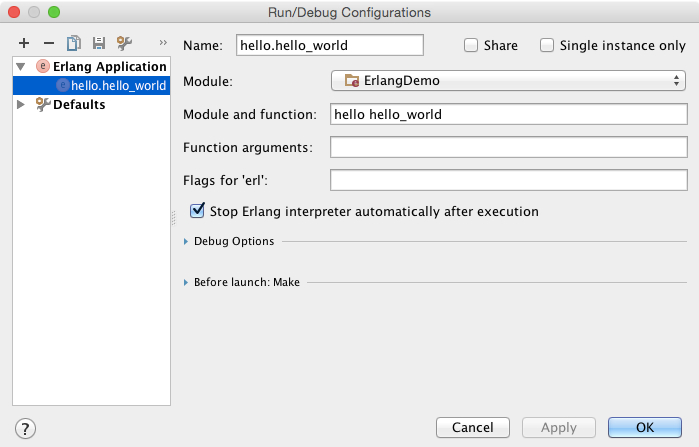Viewport: 699px width, 447px height.
Task: Click the Add New Configuration plus icon
Action: coord(24,43)
